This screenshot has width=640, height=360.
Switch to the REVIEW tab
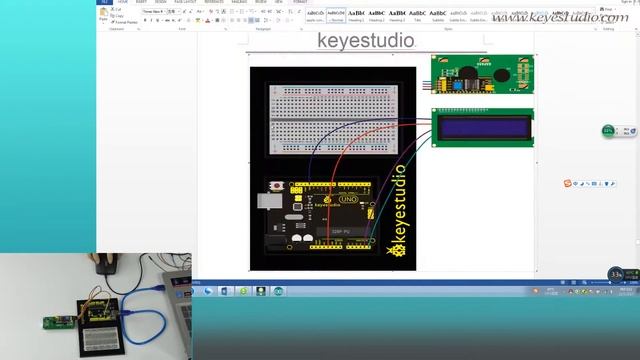[x=261, y=2]
